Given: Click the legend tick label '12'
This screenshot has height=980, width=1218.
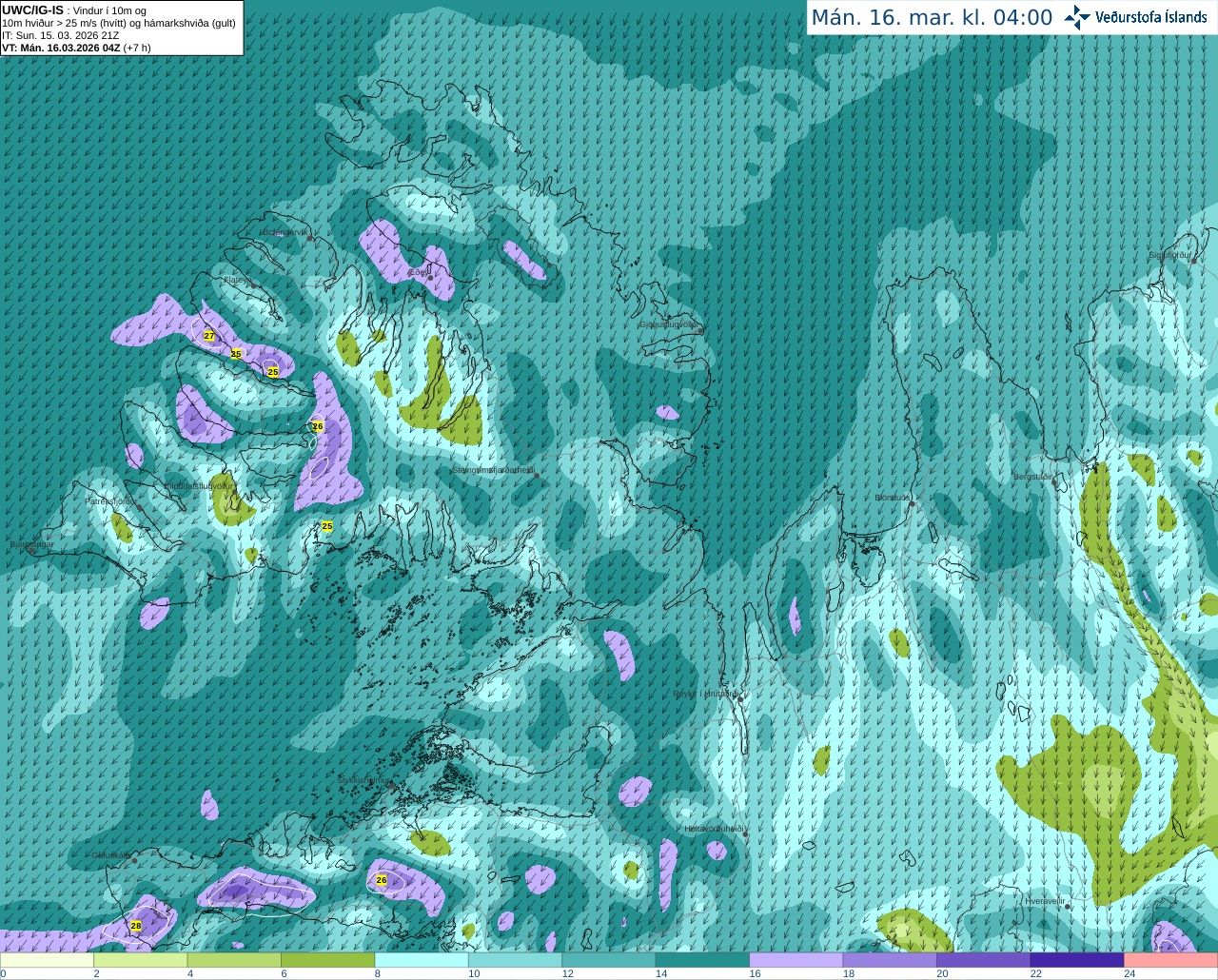Looking at the screenshot, I should click(x=567, y=973).
